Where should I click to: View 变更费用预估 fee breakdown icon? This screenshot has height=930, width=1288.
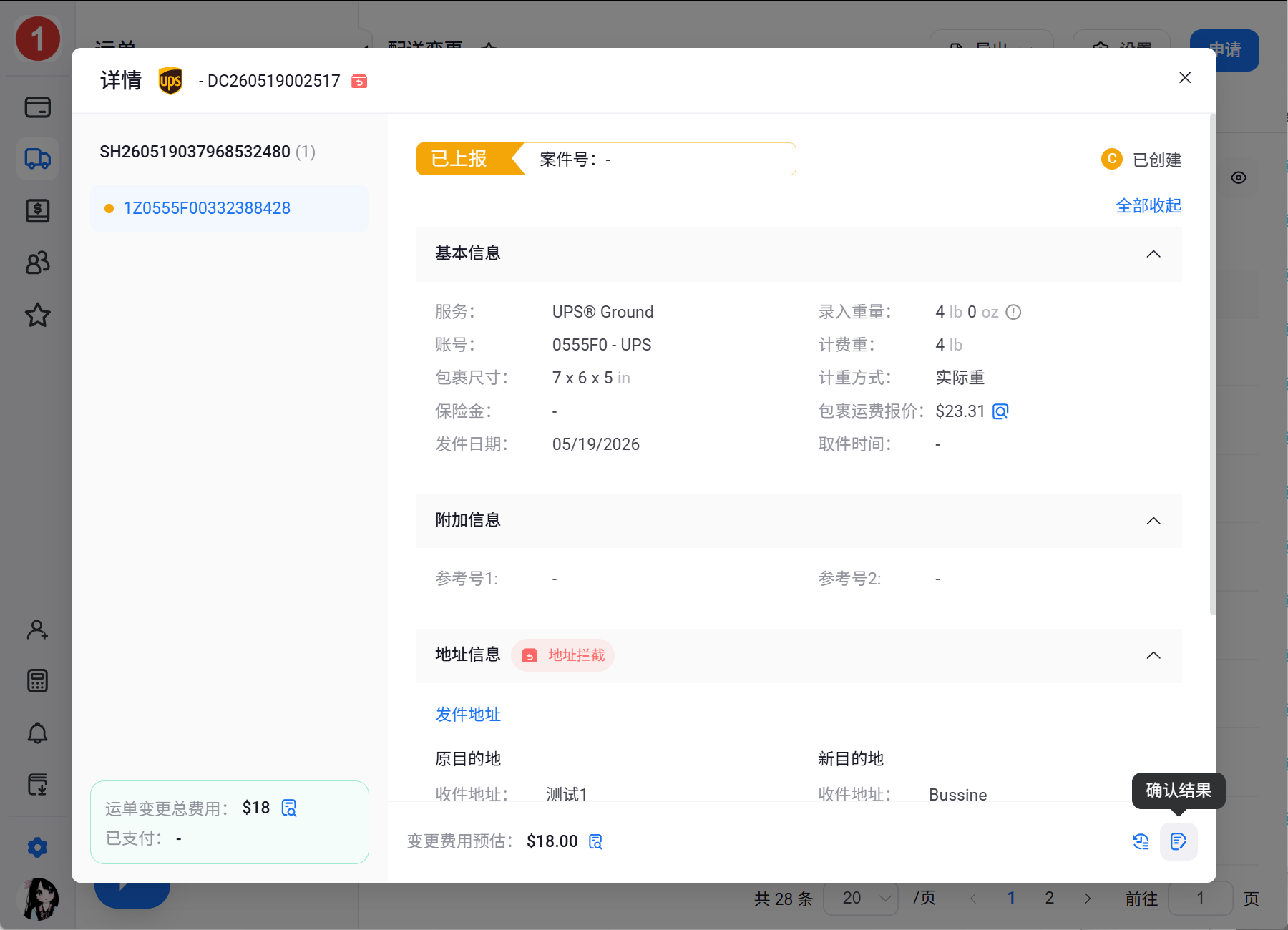click(x=595, y=841)
